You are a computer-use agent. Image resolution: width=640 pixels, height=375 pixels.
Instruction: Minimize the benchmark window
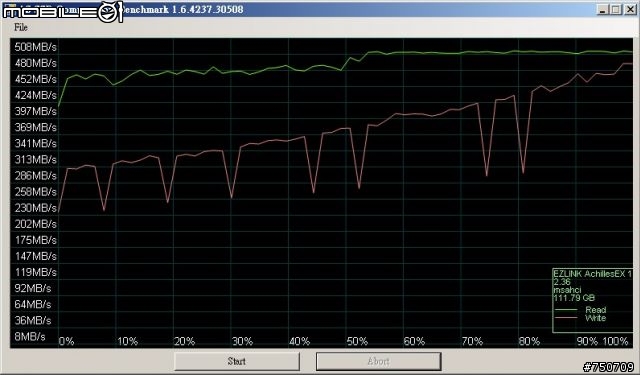tap(602, 9)
